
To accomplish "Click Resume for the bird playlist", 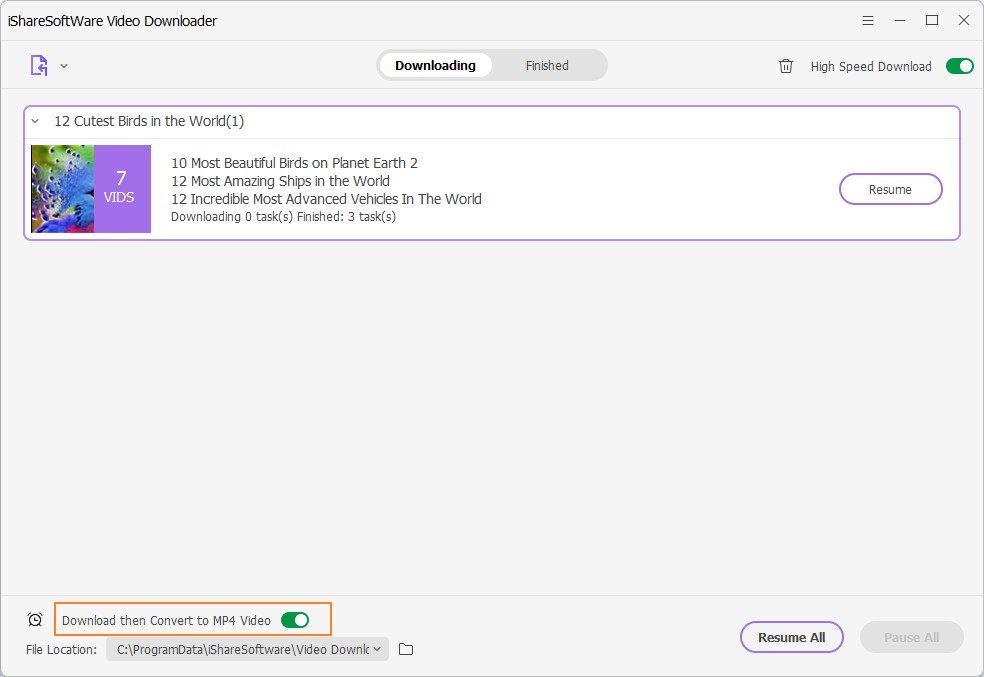I will pos(890,189).
